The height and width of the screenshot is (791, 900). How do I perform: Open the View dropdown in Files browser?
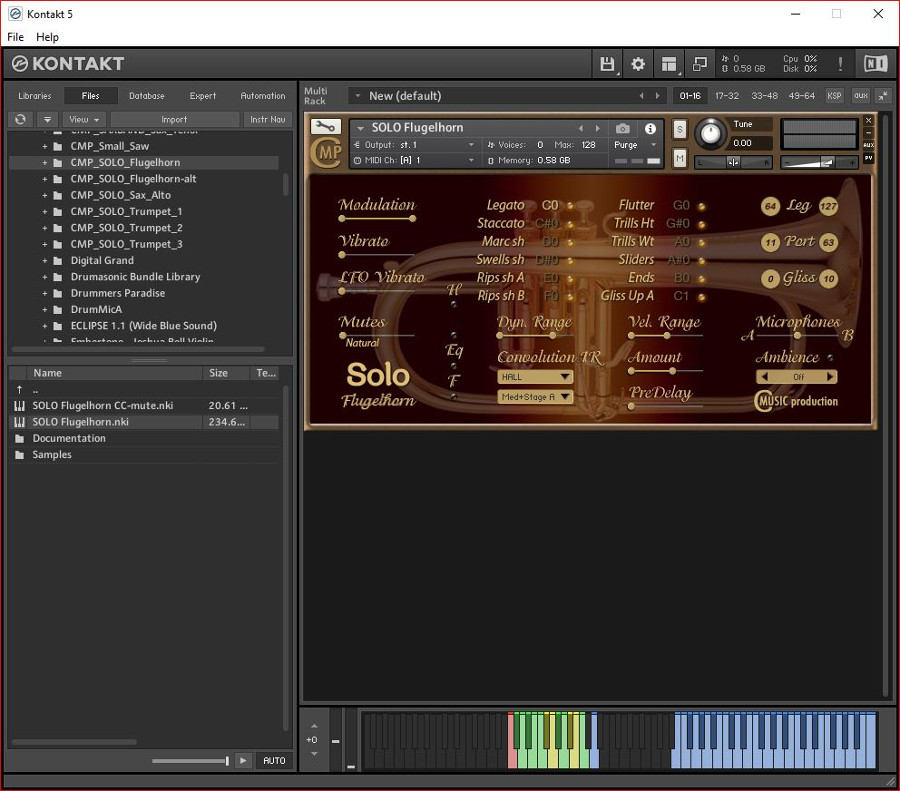point(84,119)
